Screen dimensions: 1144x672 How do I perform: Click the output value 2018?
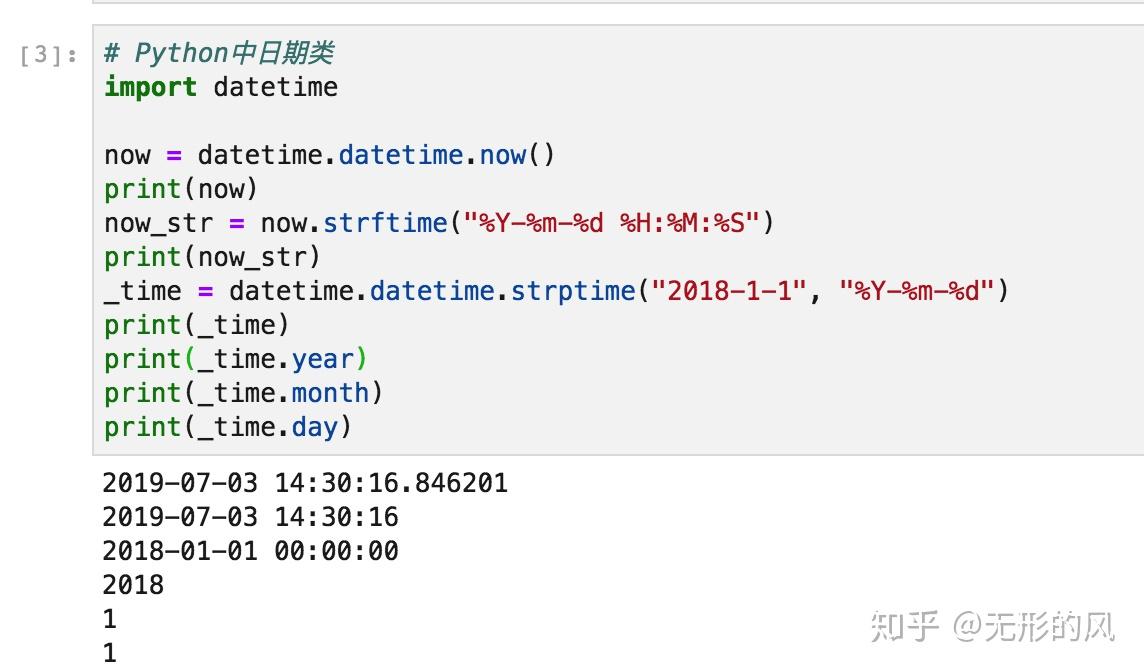coord(134,585)
